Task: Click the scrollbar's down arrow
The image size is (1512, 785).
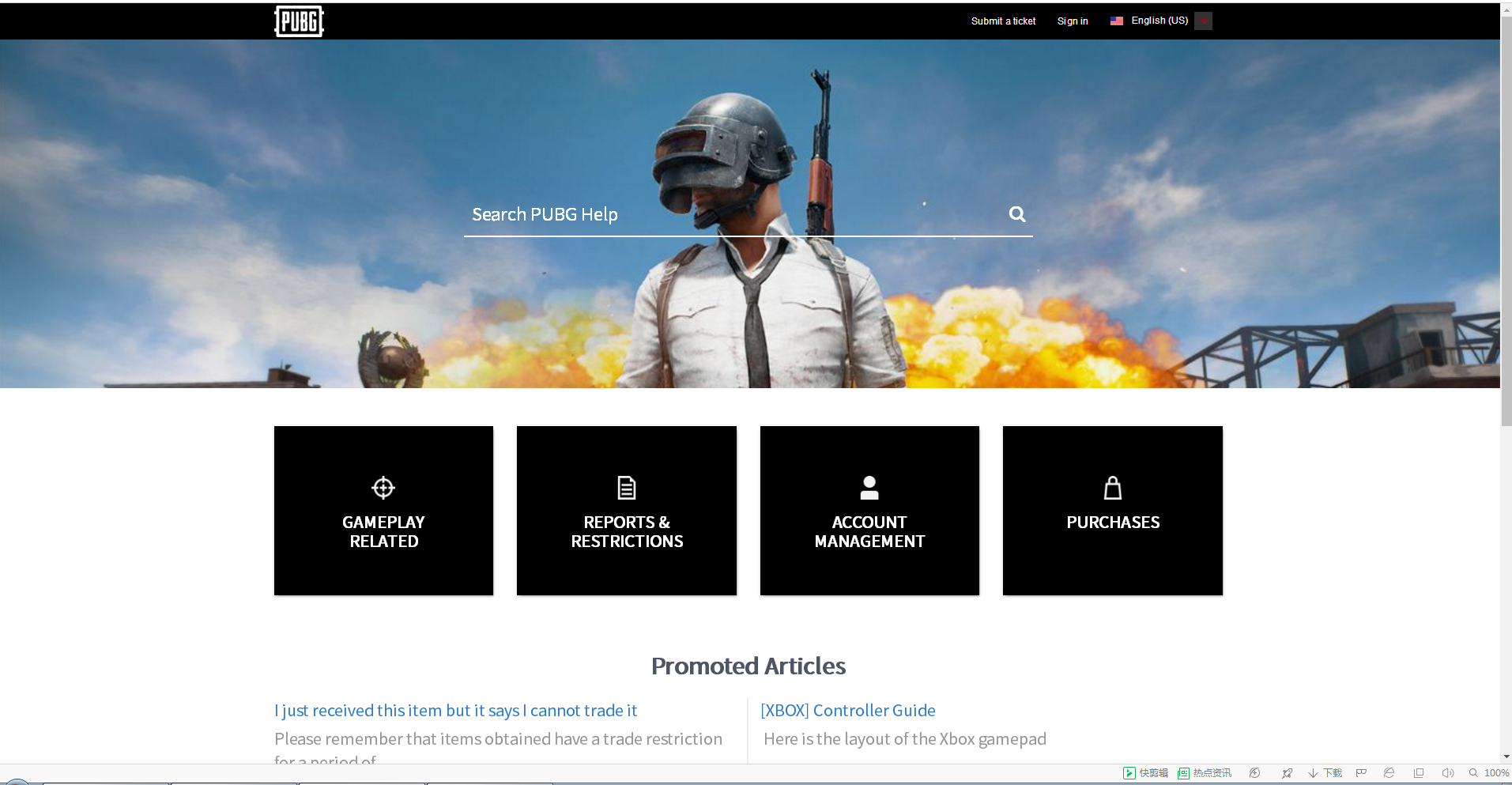Action: click(1506, 757)
